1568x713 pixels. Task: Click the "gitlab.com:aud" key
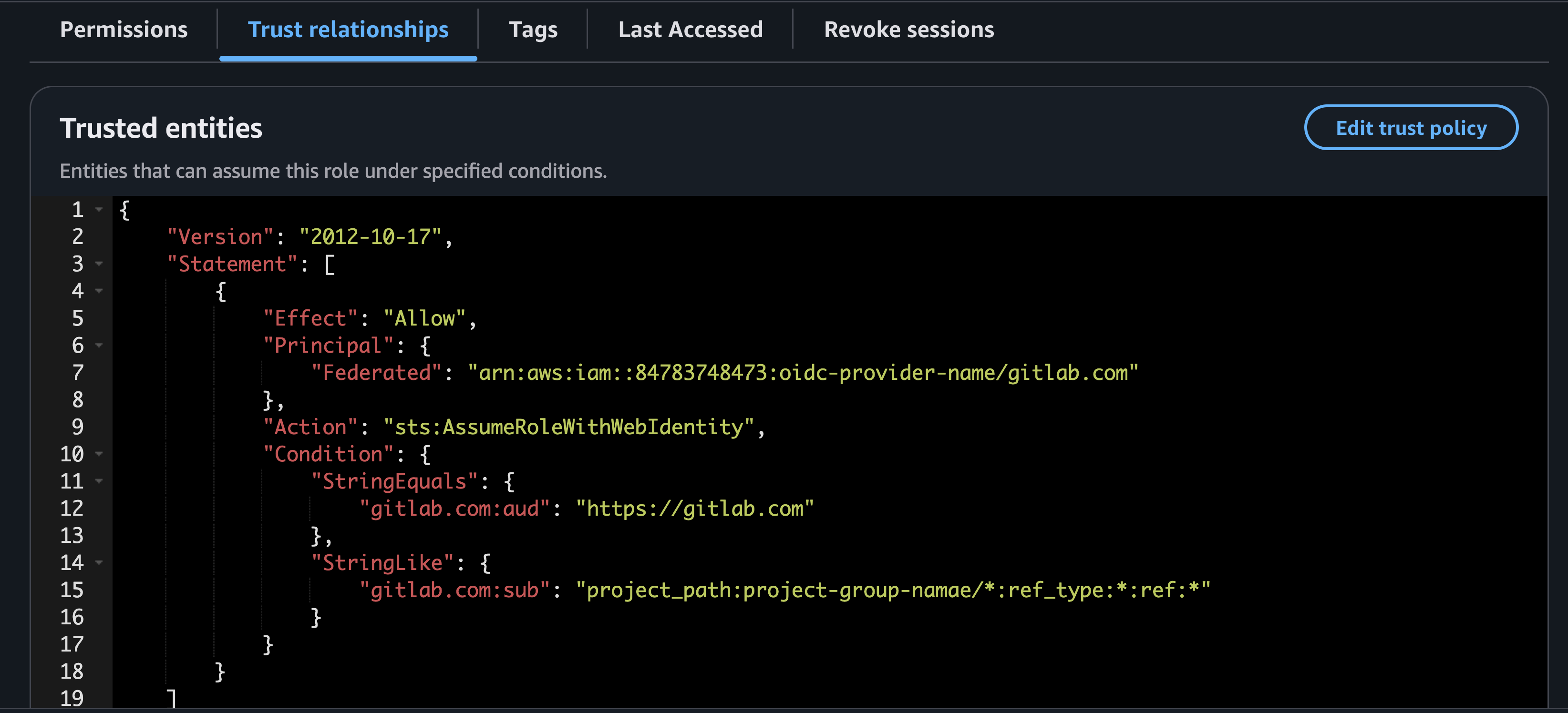(454, 509)
